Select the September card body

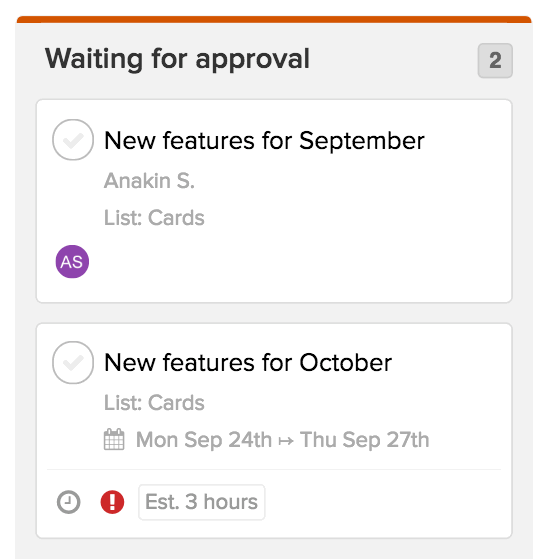coord(274,201)
